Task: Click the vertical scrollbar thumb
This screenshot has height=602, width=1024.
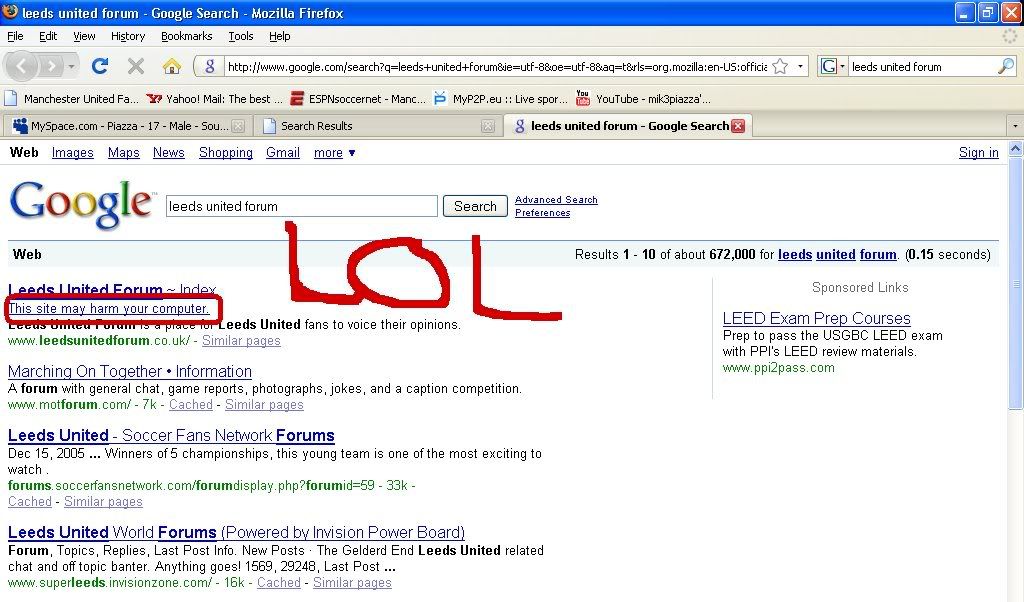Action: click(x=1016, y=283)
